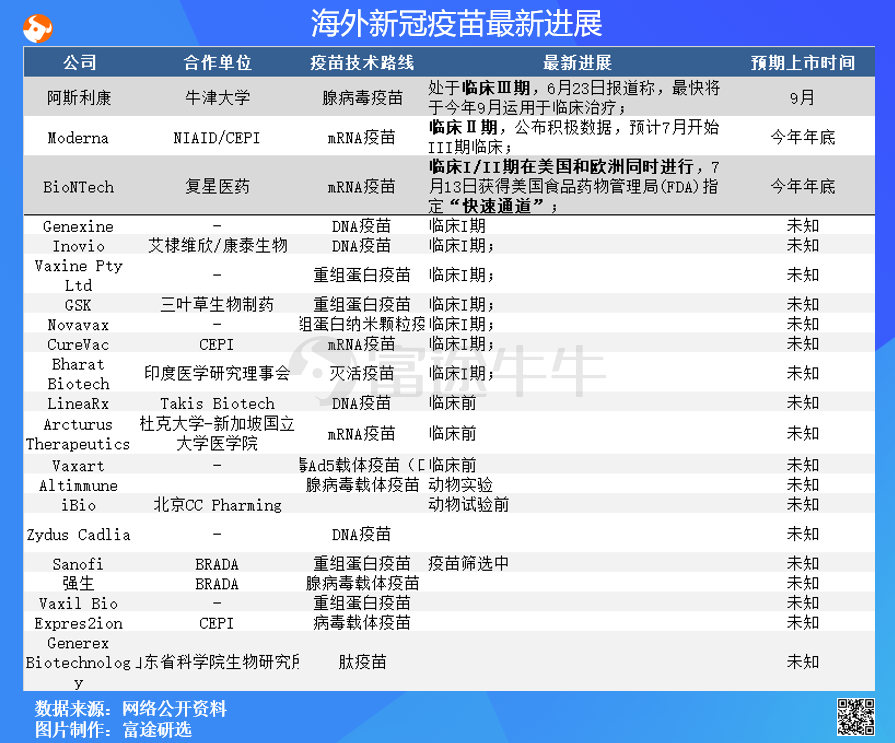Click the 最新进展 column header

click(x=577, y=62)
